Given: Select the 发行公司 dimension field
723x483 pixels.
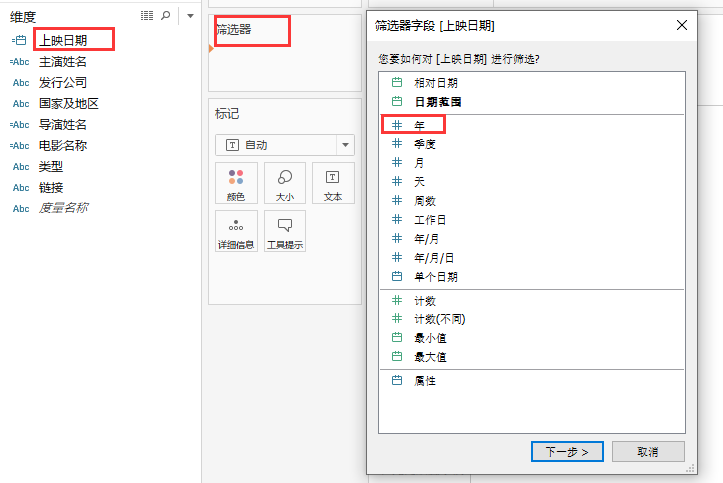Looking at the screenshot, I should point(63,82).
